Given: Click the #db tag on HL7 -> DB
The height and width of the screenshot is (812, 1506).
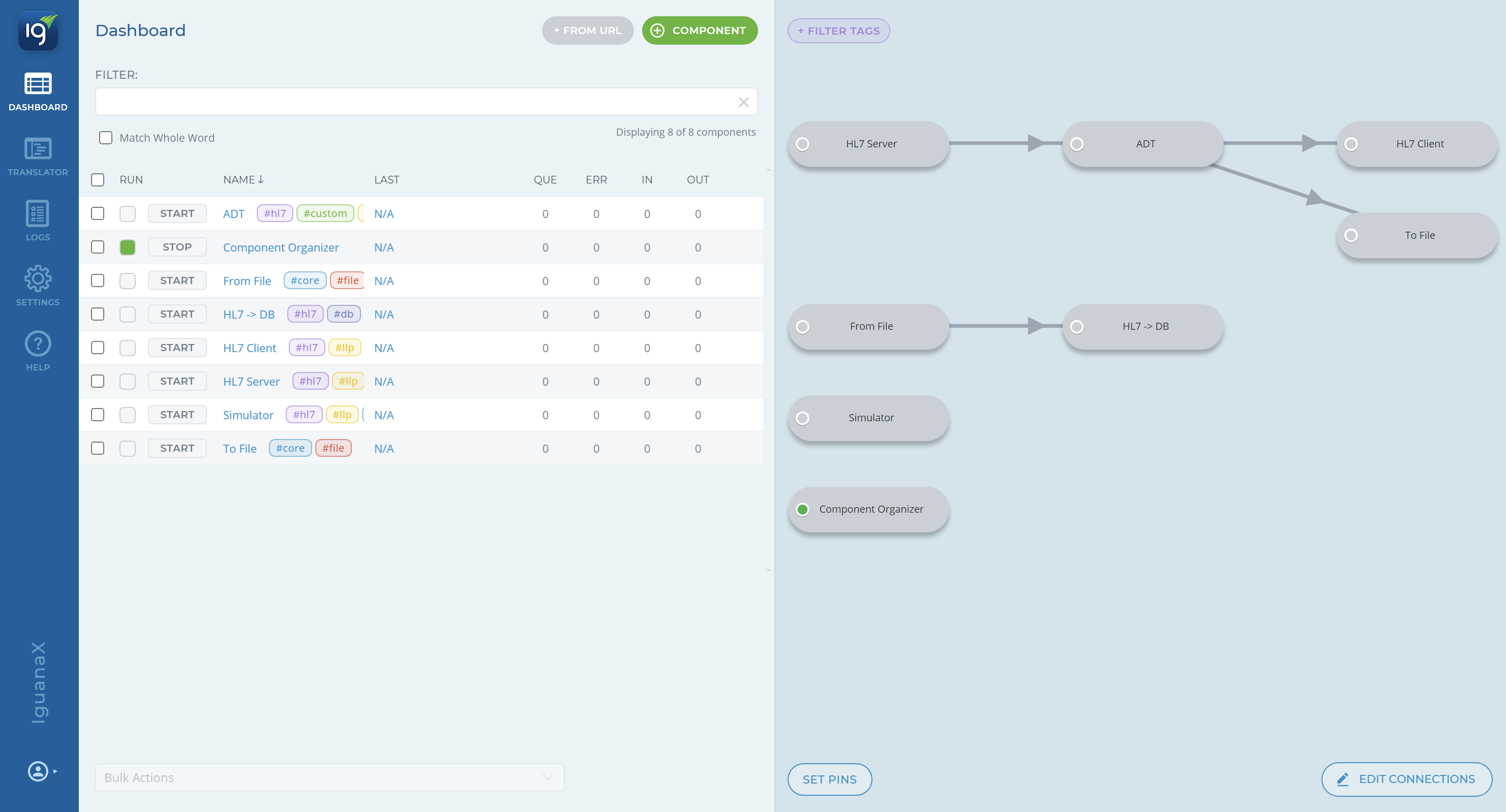Looking at the screenshot, I should 343,315.
